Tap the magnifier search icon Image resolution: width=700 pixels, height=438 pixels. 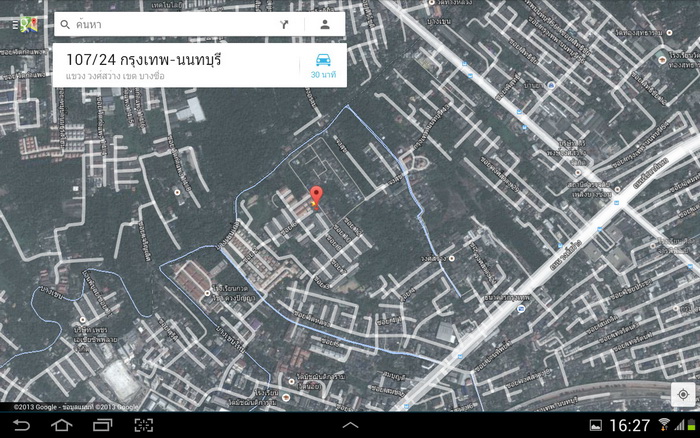click(x=65, y=25)
